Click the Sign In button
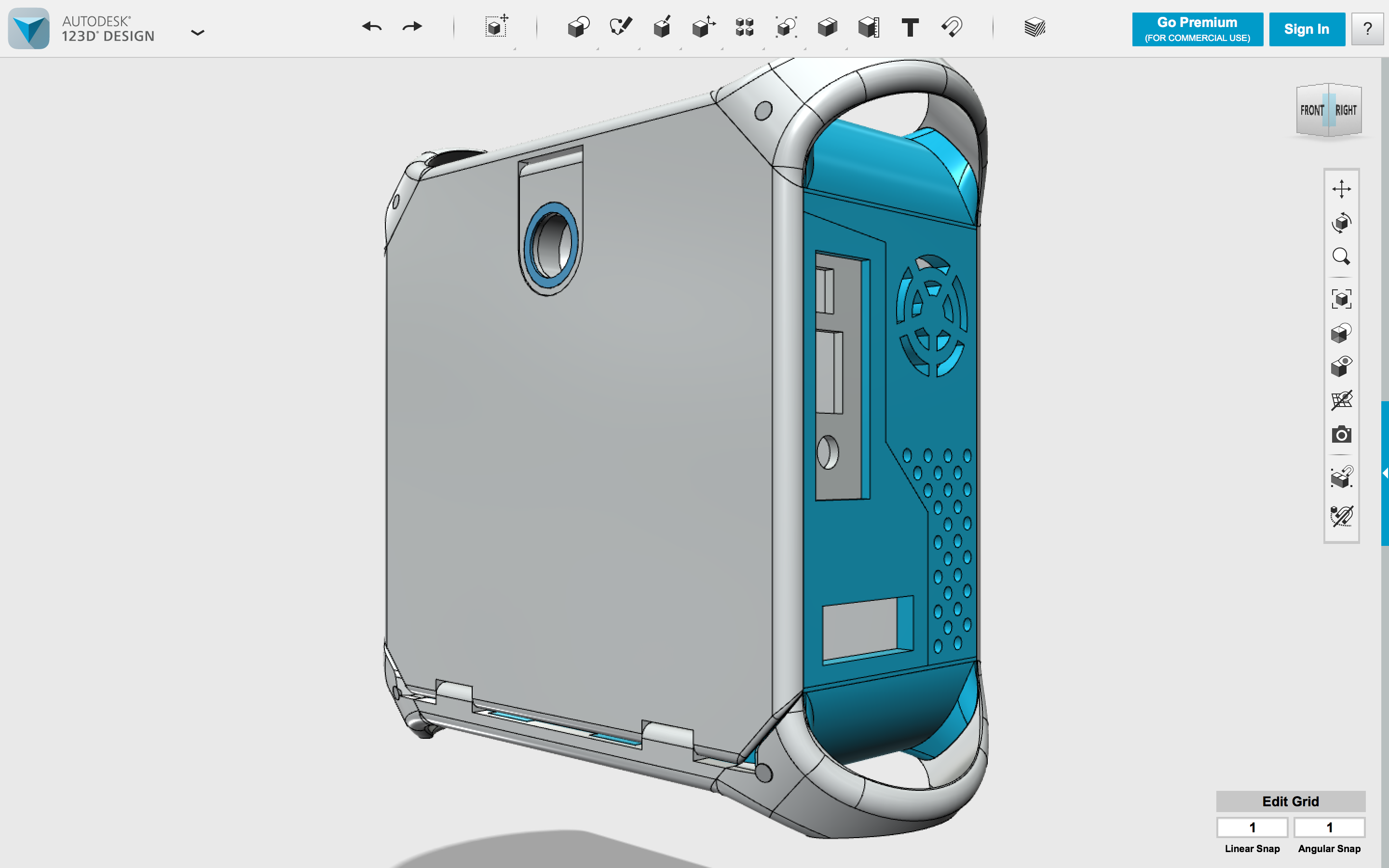Screen dimensions: 1389x868 pos(1307,29)
